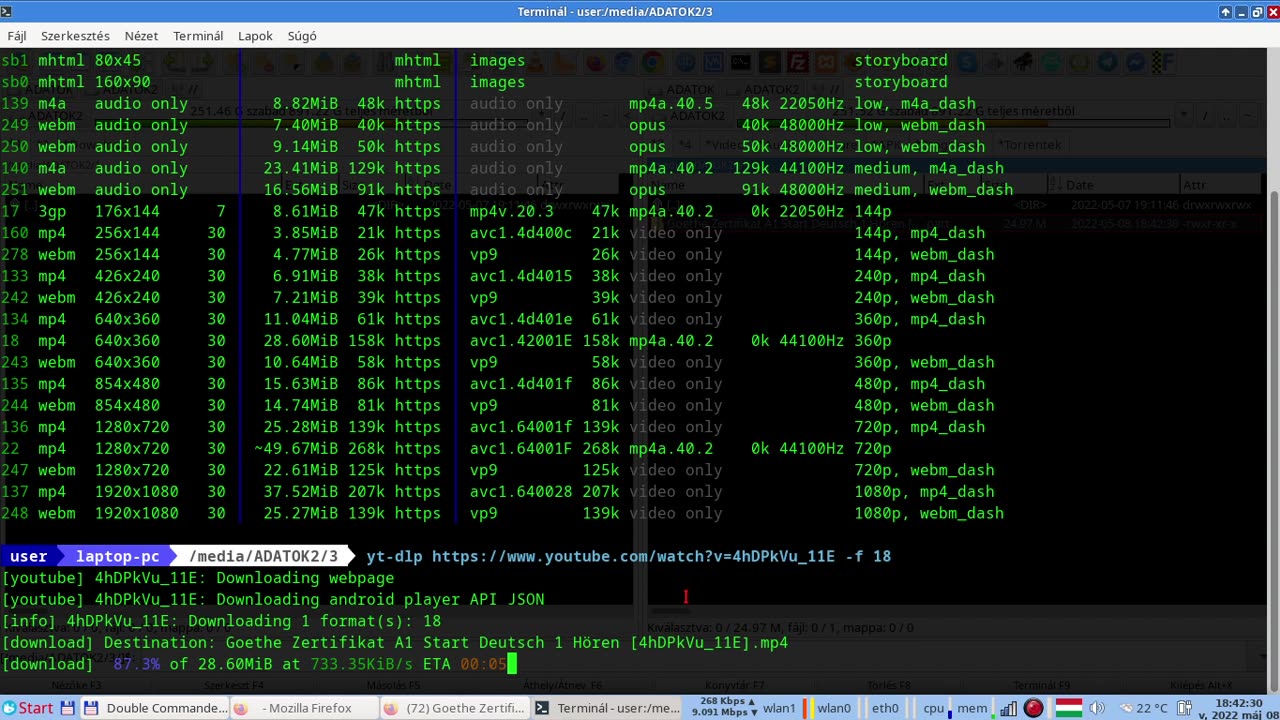The width and height of the screenshot is (1280, 720).
Task: Click the '22050Hz' value in the 3gp row
Action: [x=811, y=211]
